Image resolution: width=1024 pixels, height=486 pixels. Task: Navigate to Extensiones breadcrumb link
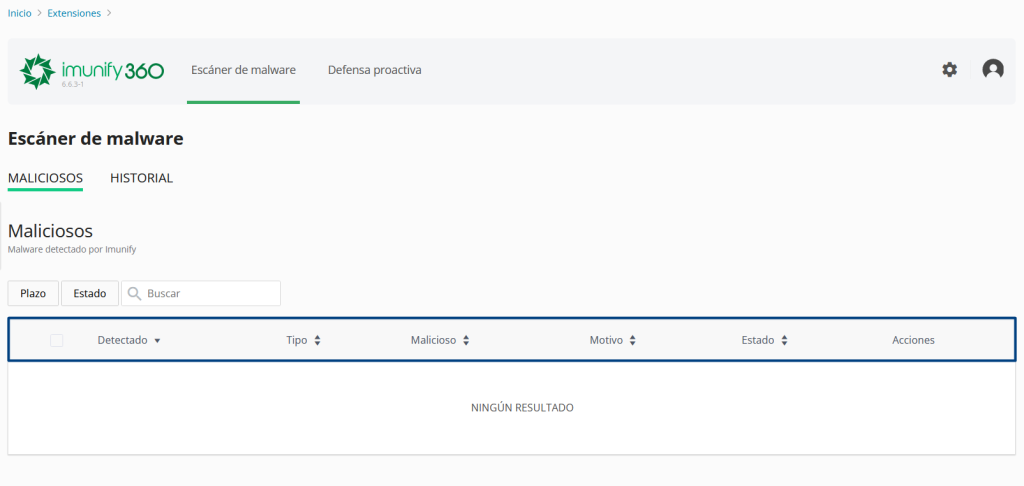pyautogui.click(x=74, y=13)
